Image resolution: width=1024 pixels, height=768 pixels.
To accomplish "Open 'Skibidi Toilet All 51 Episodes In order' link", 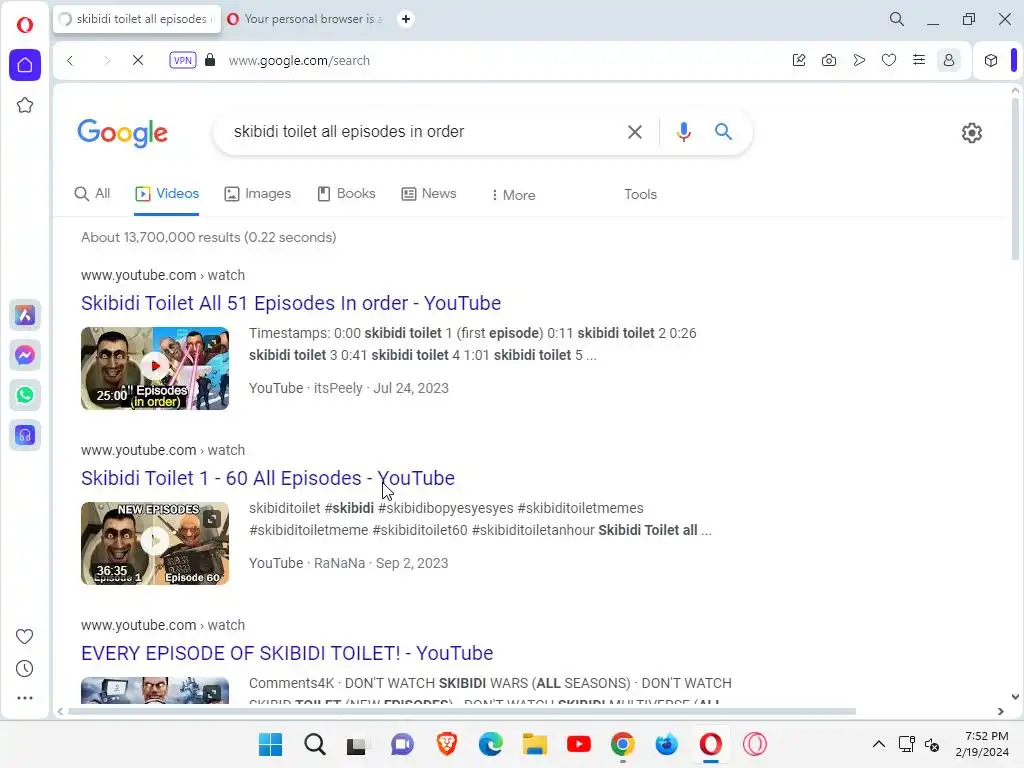I will (x=291, y=303).
